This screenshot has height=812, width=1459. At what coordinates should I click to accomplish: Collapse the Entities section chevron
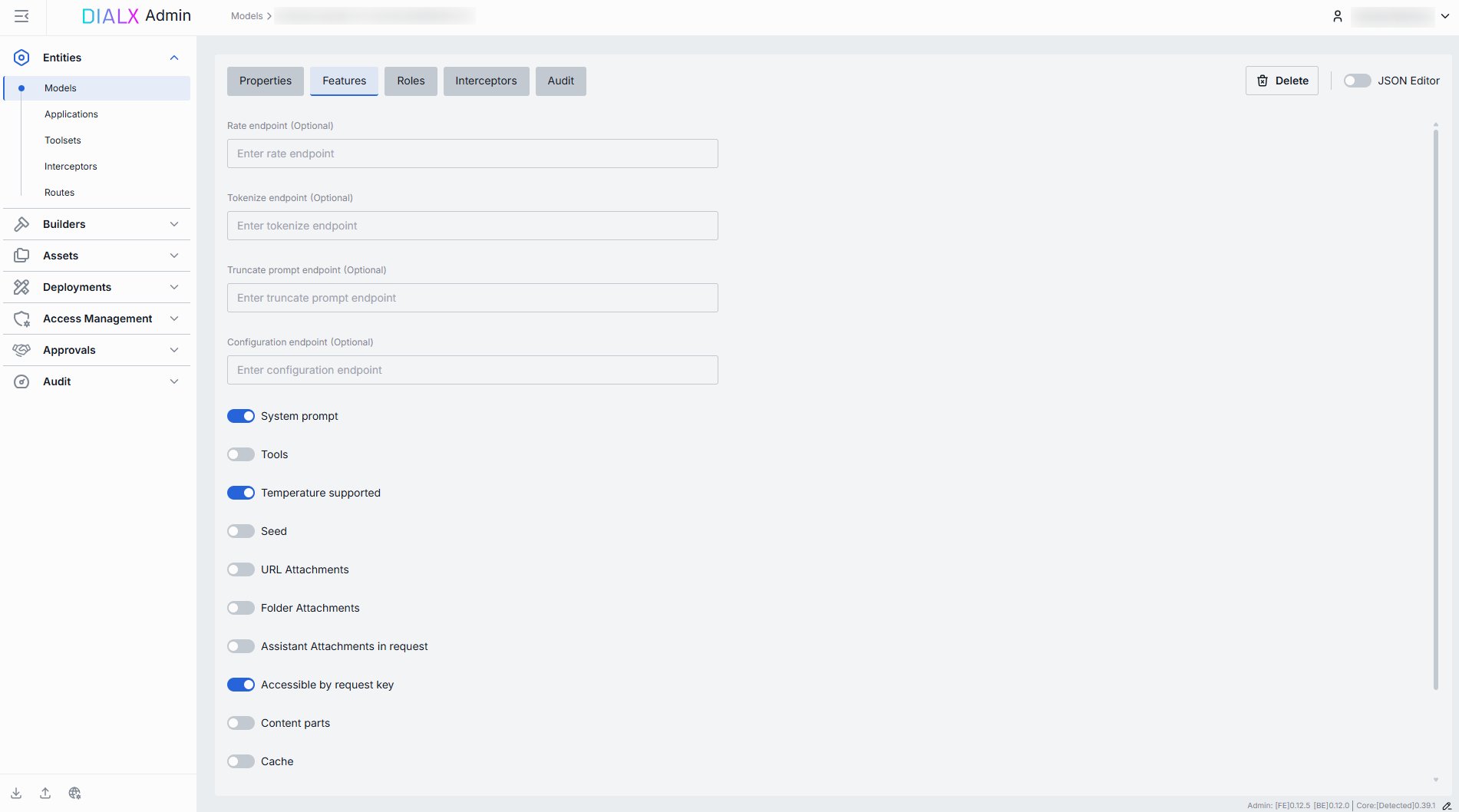coord(174,58)
